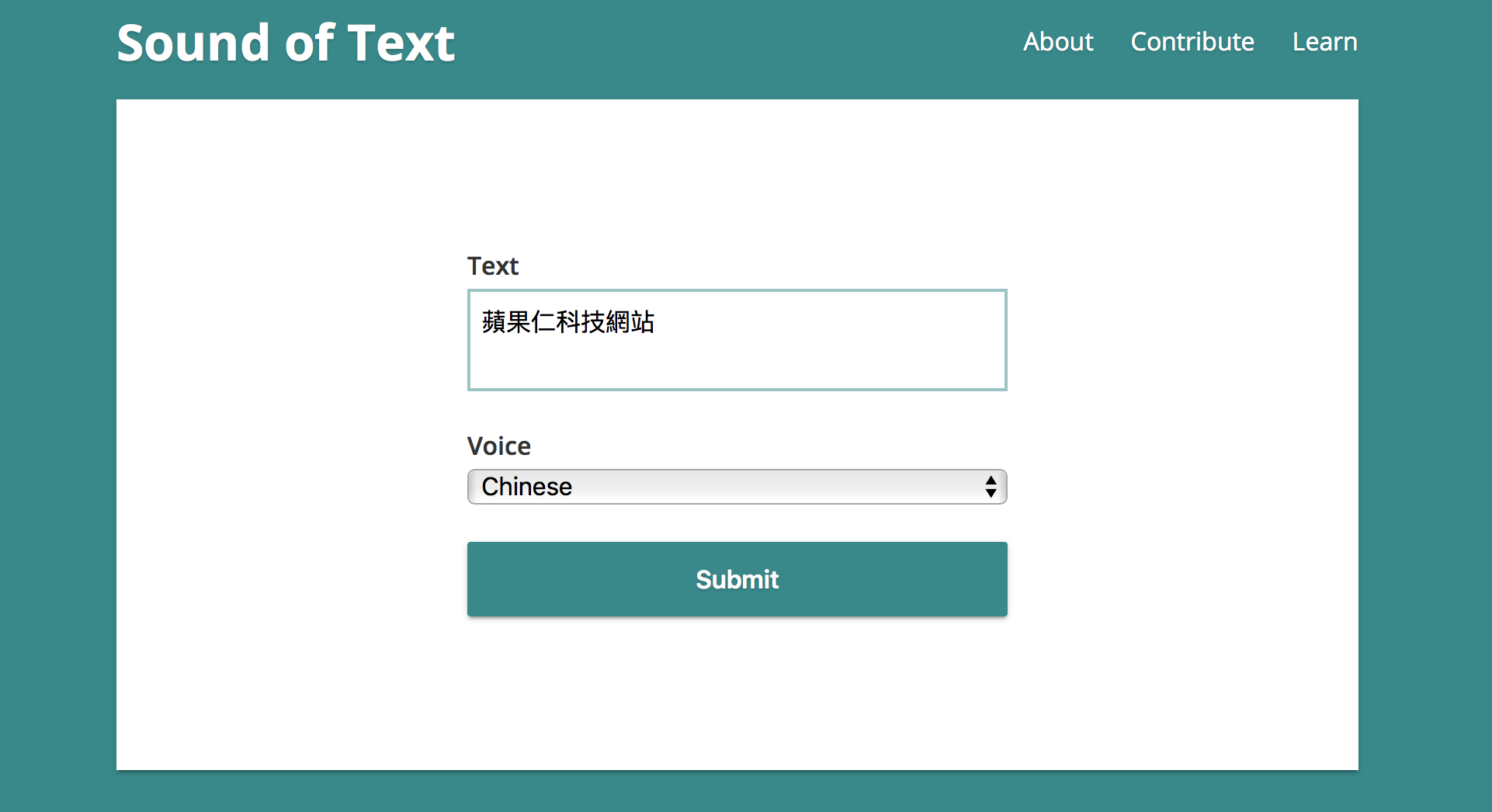Screen dimensions: 1492x812
Task: Focus the Text input box
Action: tap(737, 340)
